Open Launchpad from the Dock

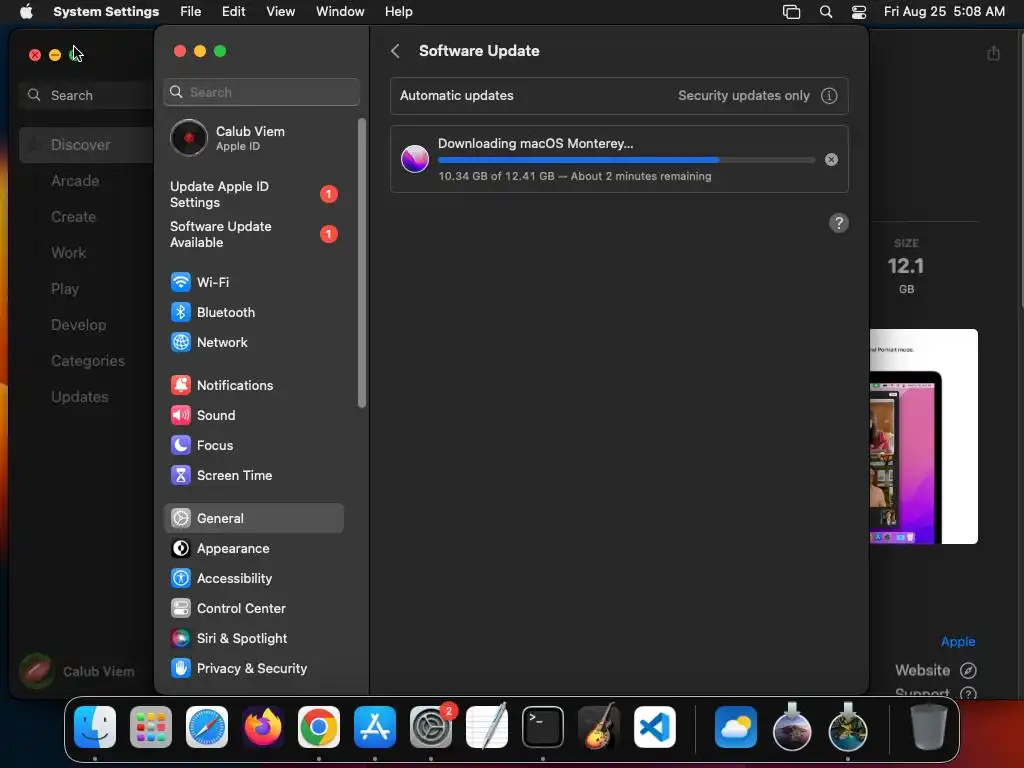click(x=151, y=727)
